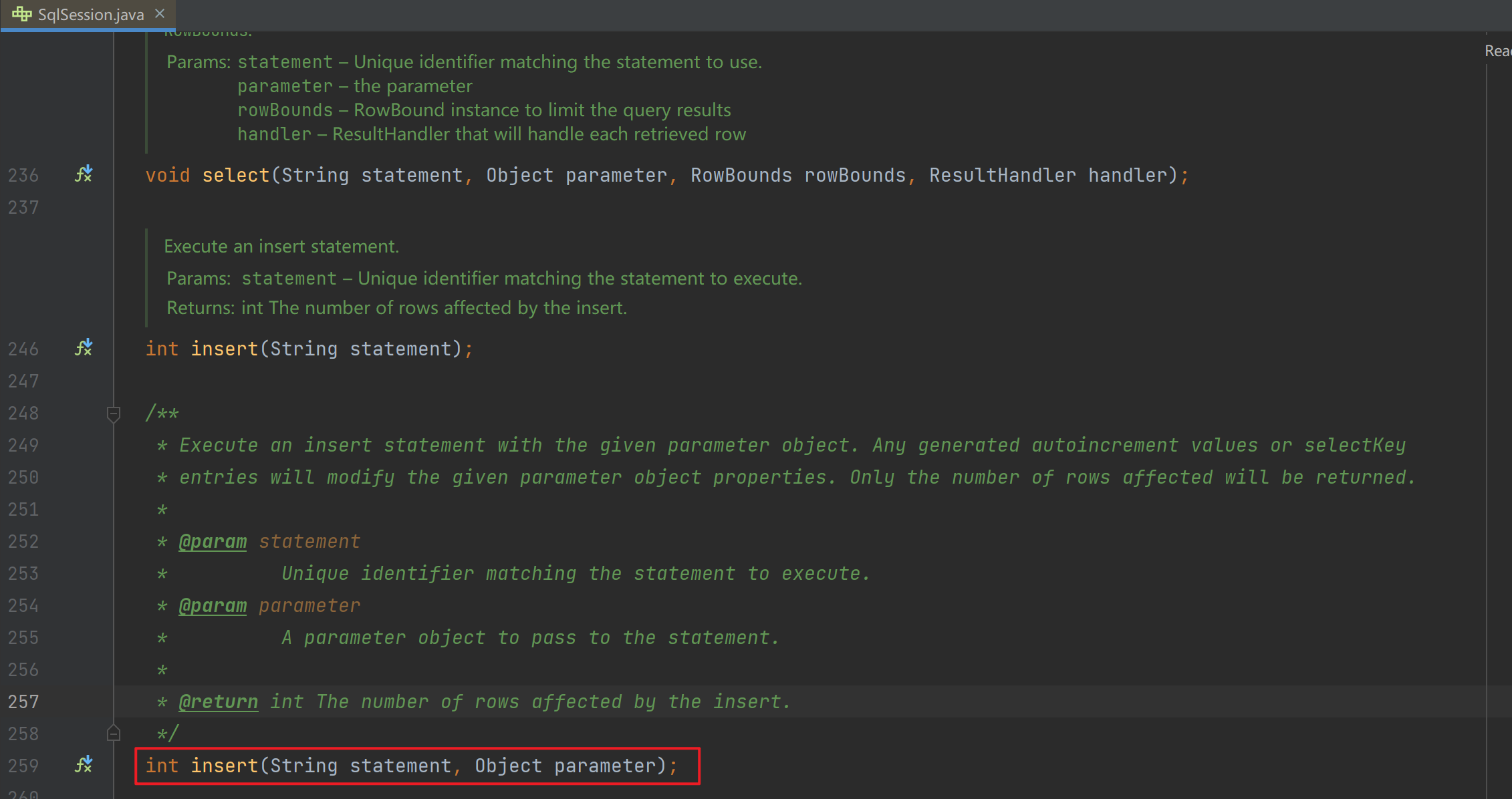Image resolution: width=1512 pixels, height=799 pixels.
Task: Click implemented-method gutter icon at line 246
Action: [x=84, y=348]
